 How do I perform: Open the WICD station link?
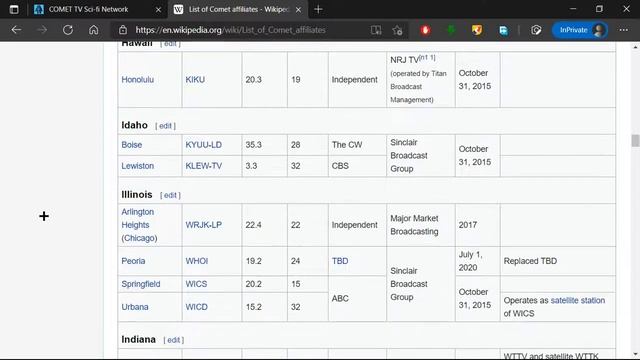pyautogui.click(x=197, y=307)
